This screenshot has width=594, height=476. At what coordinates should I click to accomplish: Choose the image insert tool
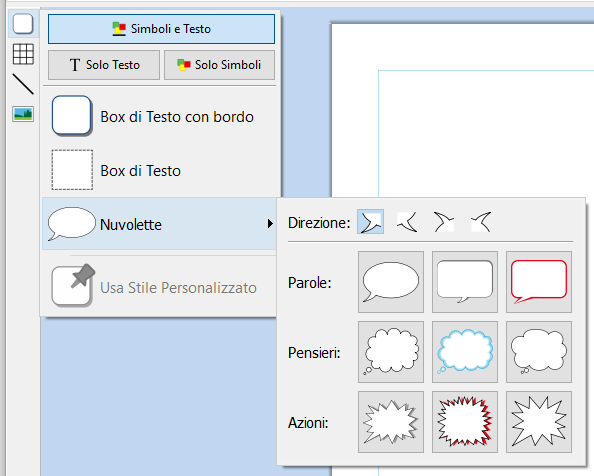[23, 114]
